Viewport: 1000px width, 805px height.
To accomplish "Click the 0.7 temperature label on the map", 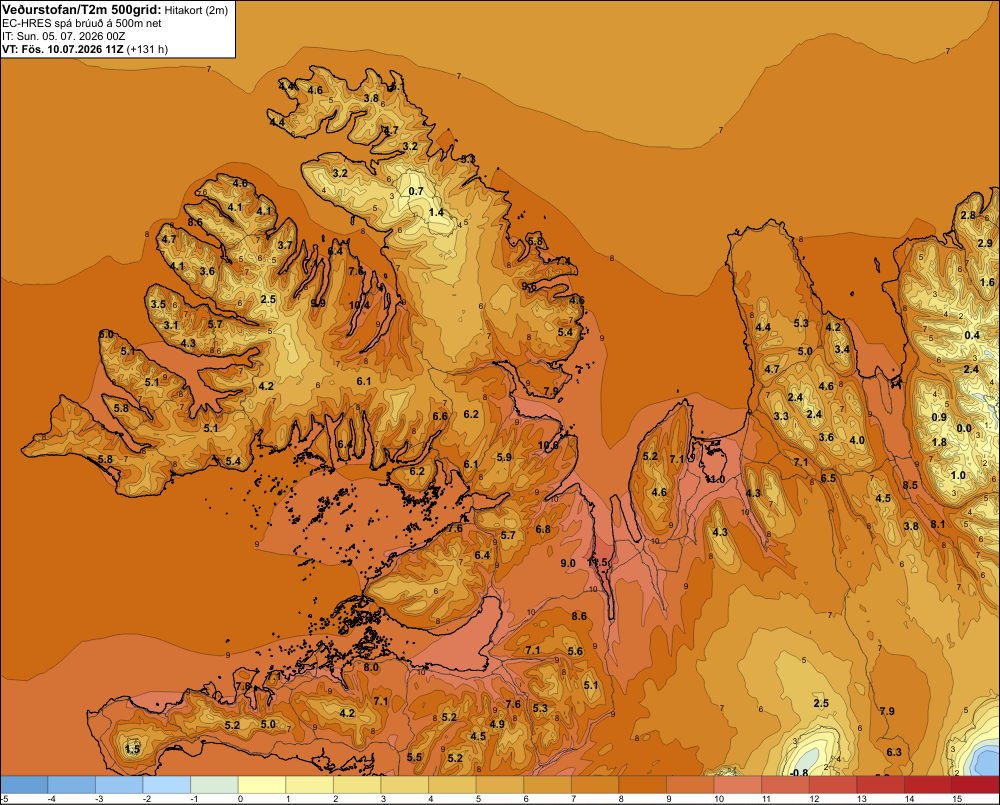I will [x=416, y=191].
